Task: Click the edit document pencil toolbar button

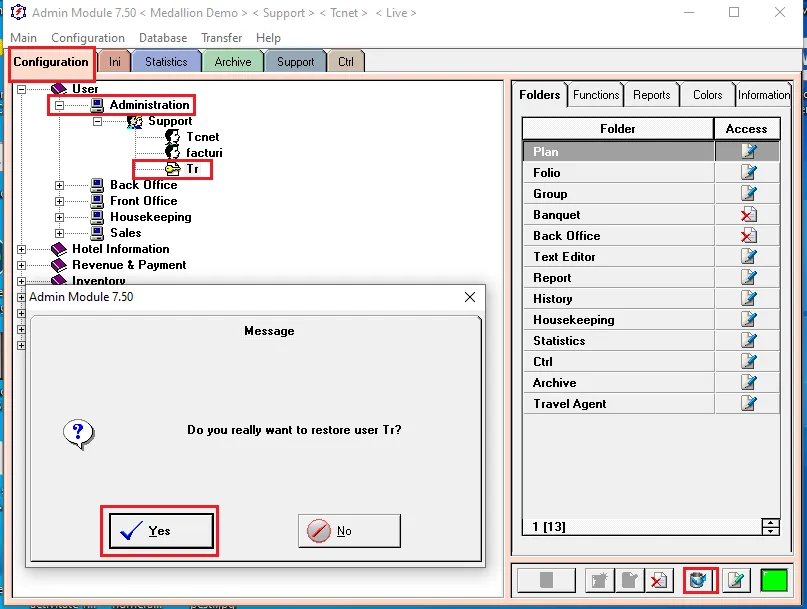Action: [736, 581]
